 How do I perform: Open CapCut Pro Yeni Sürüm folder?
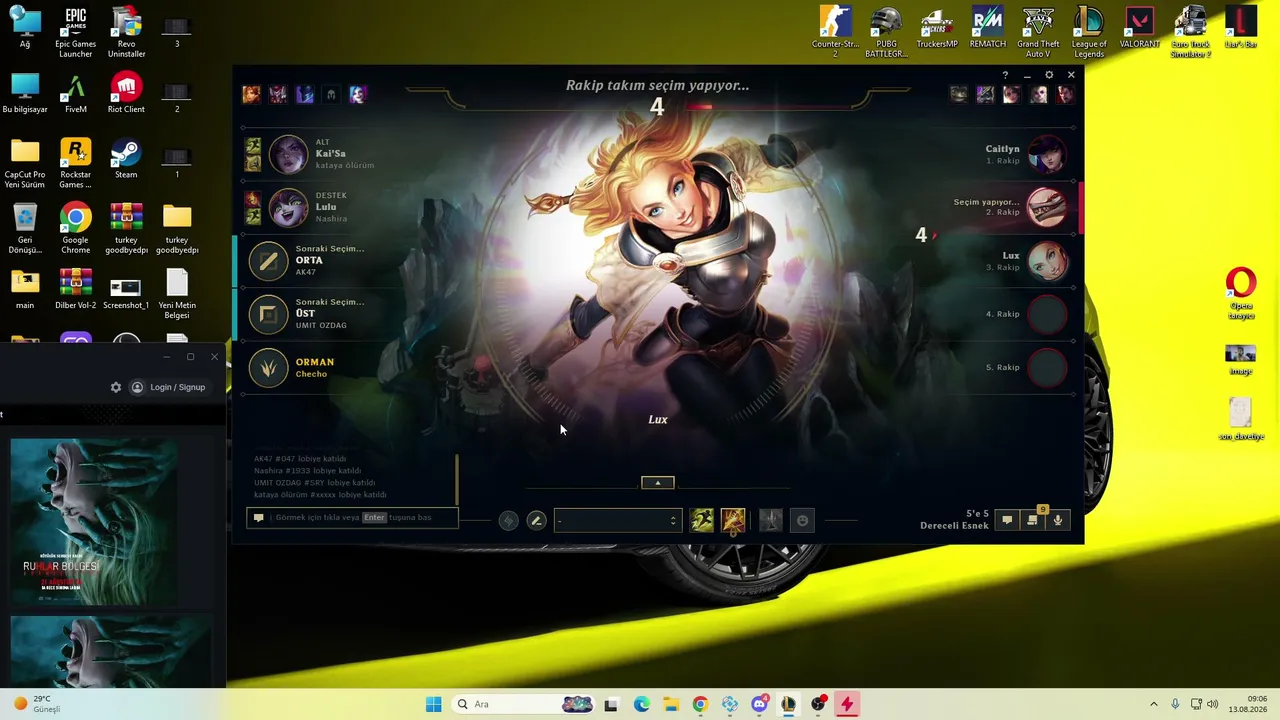[x=25, y=164]
